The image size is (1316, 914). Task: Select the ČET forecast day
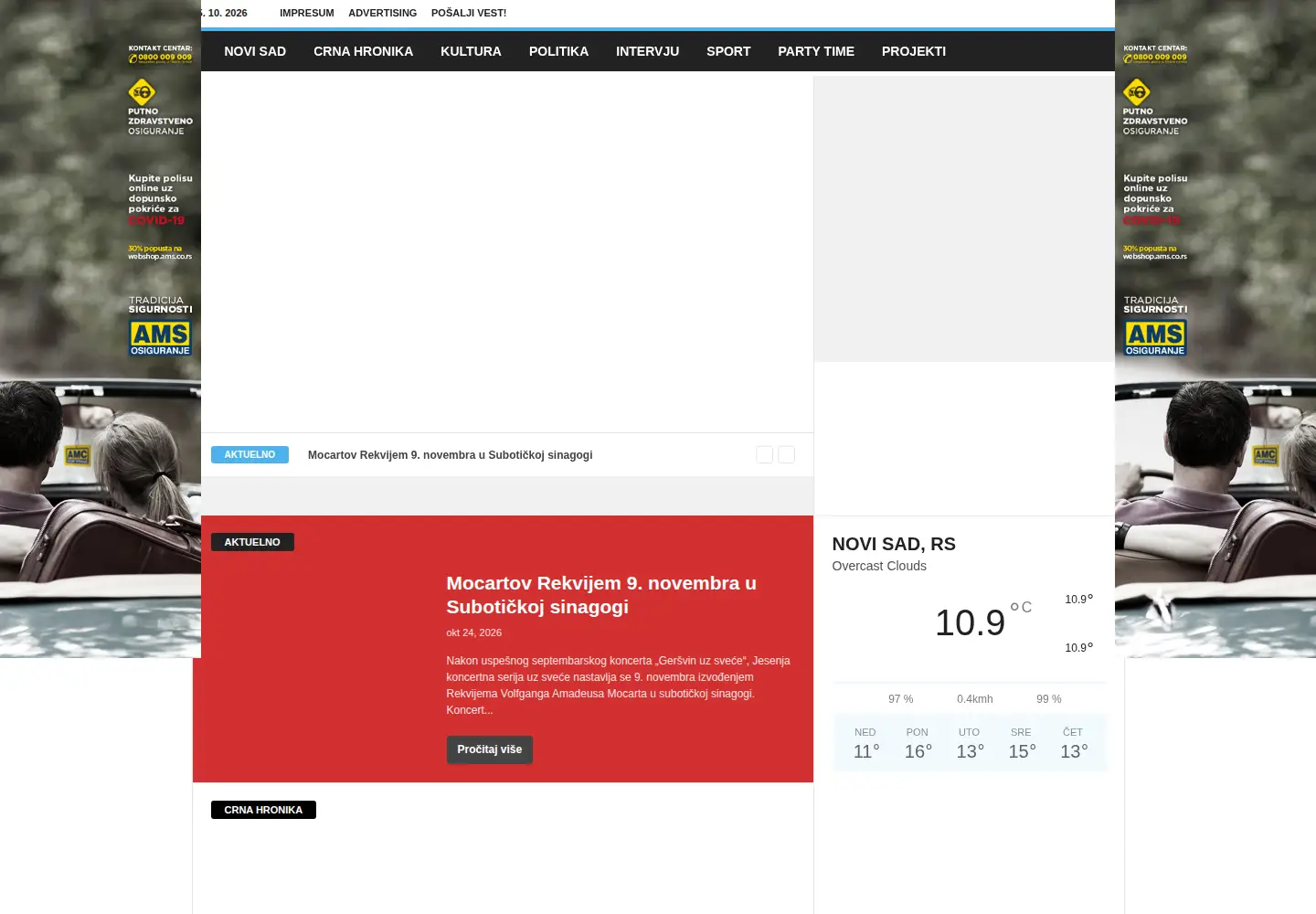(x=1073, y=743)
